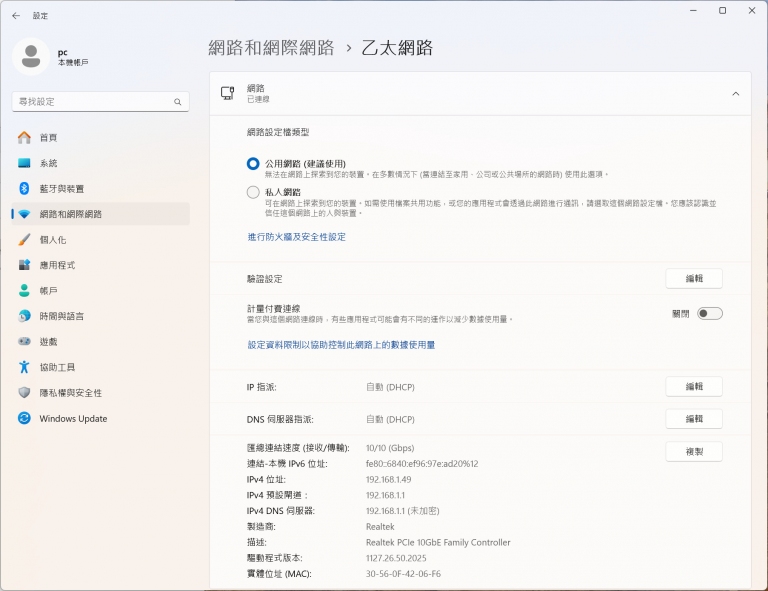This screenshot has width=768, height=591.
Task: Collapse the 網路 section chevron
Action: 735,94
